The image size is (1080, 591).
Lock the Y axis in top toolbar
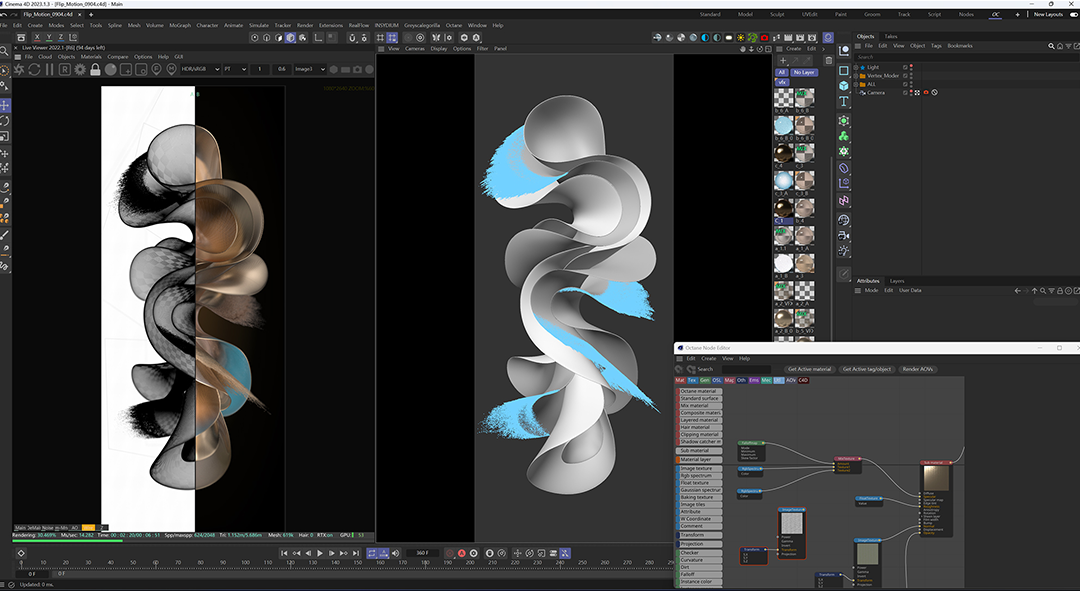pos(49,37)
